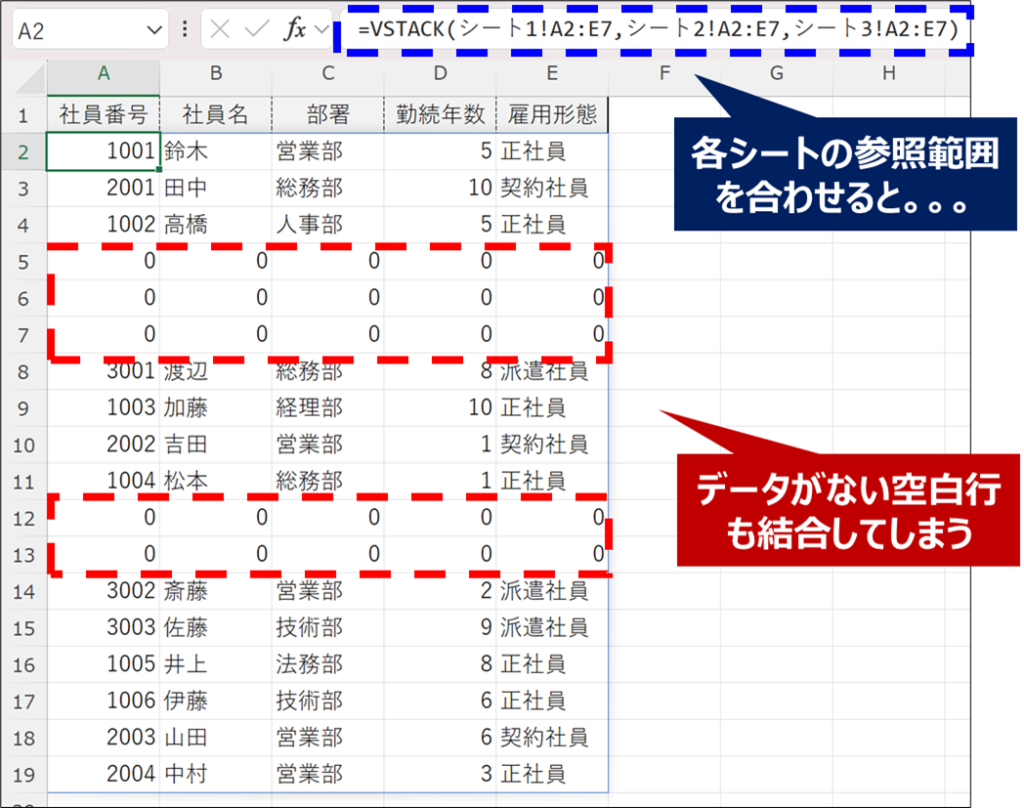
Task: Select column header H
Action: (887, 75)
